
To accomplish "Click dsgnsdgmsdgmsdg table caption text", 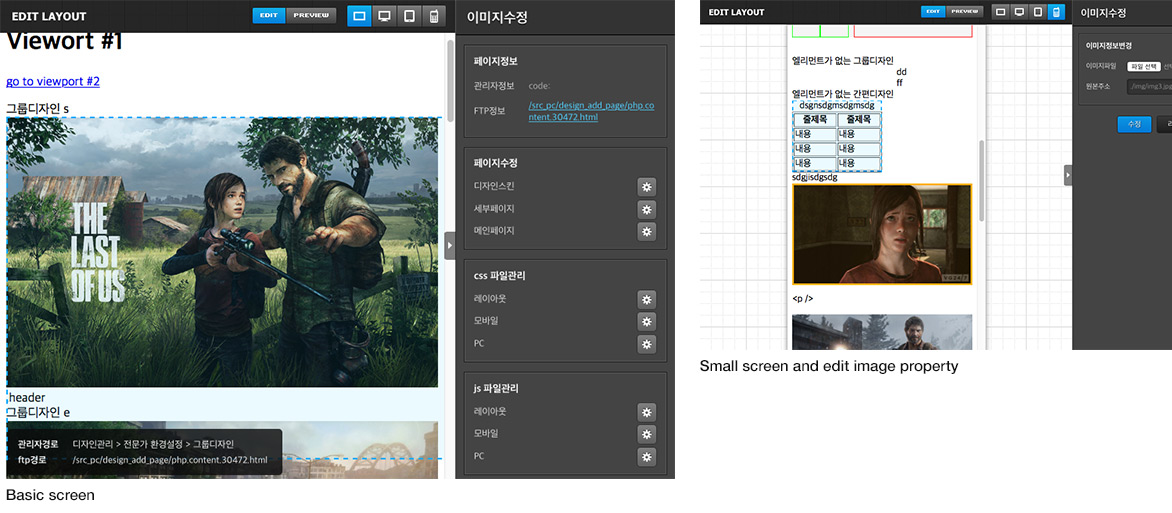I will click(x=837, y=105).
